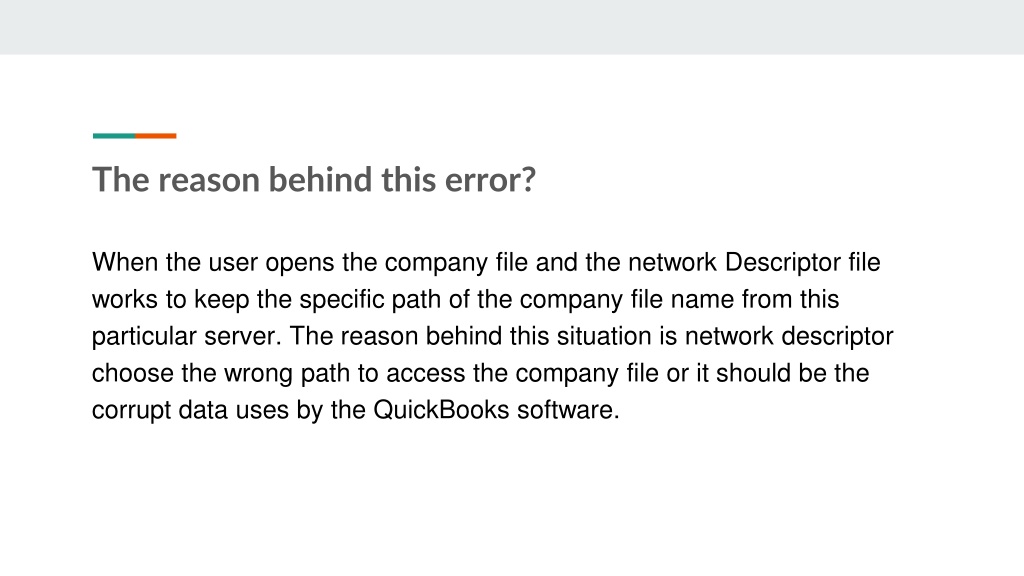Select the orange segment of the accent bar

click(x=155, y=136)
